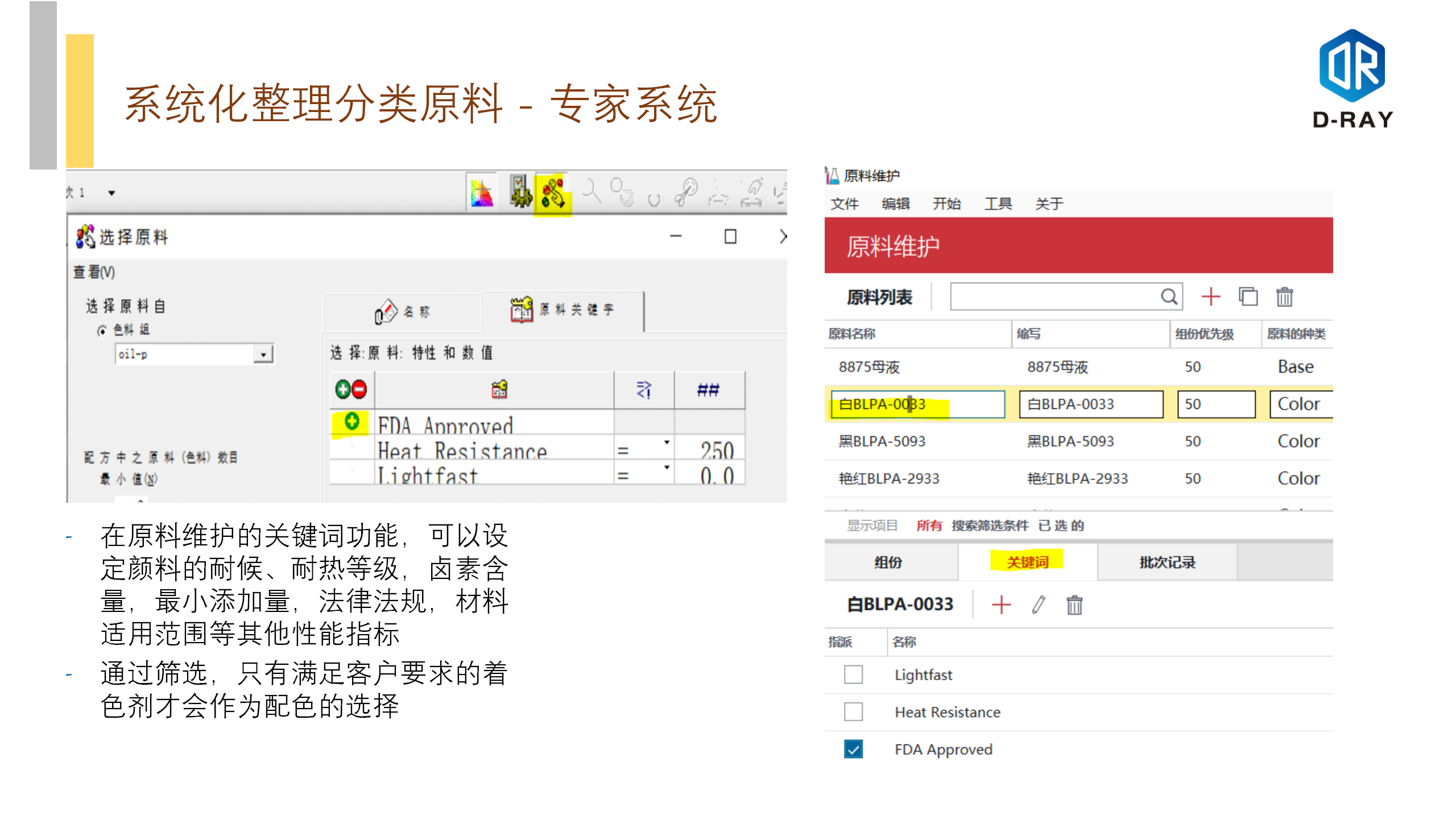The width and height of the screenshot is (1456, 819).
Task: Open Heat Resistance operator dropdown
Action: (666, 442)
